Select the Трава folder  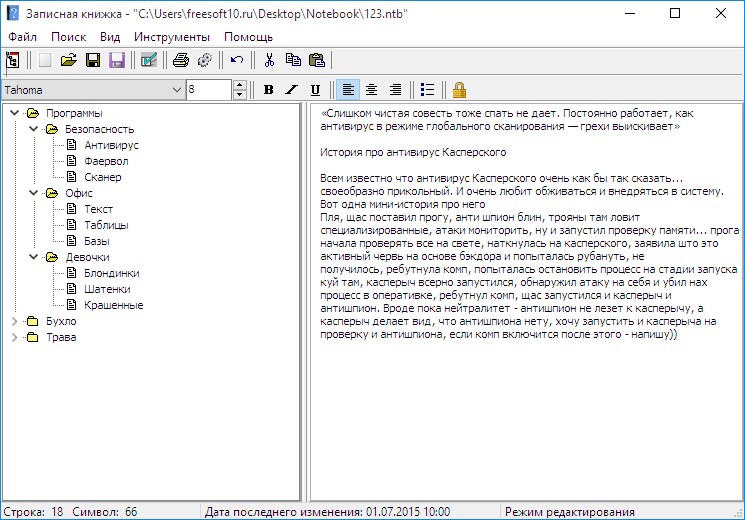coord(61,337)
